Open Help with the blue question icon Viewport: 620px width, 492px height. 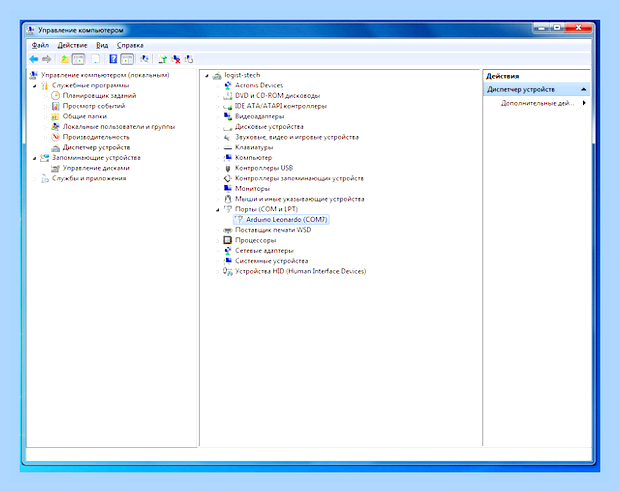[113, 59]
